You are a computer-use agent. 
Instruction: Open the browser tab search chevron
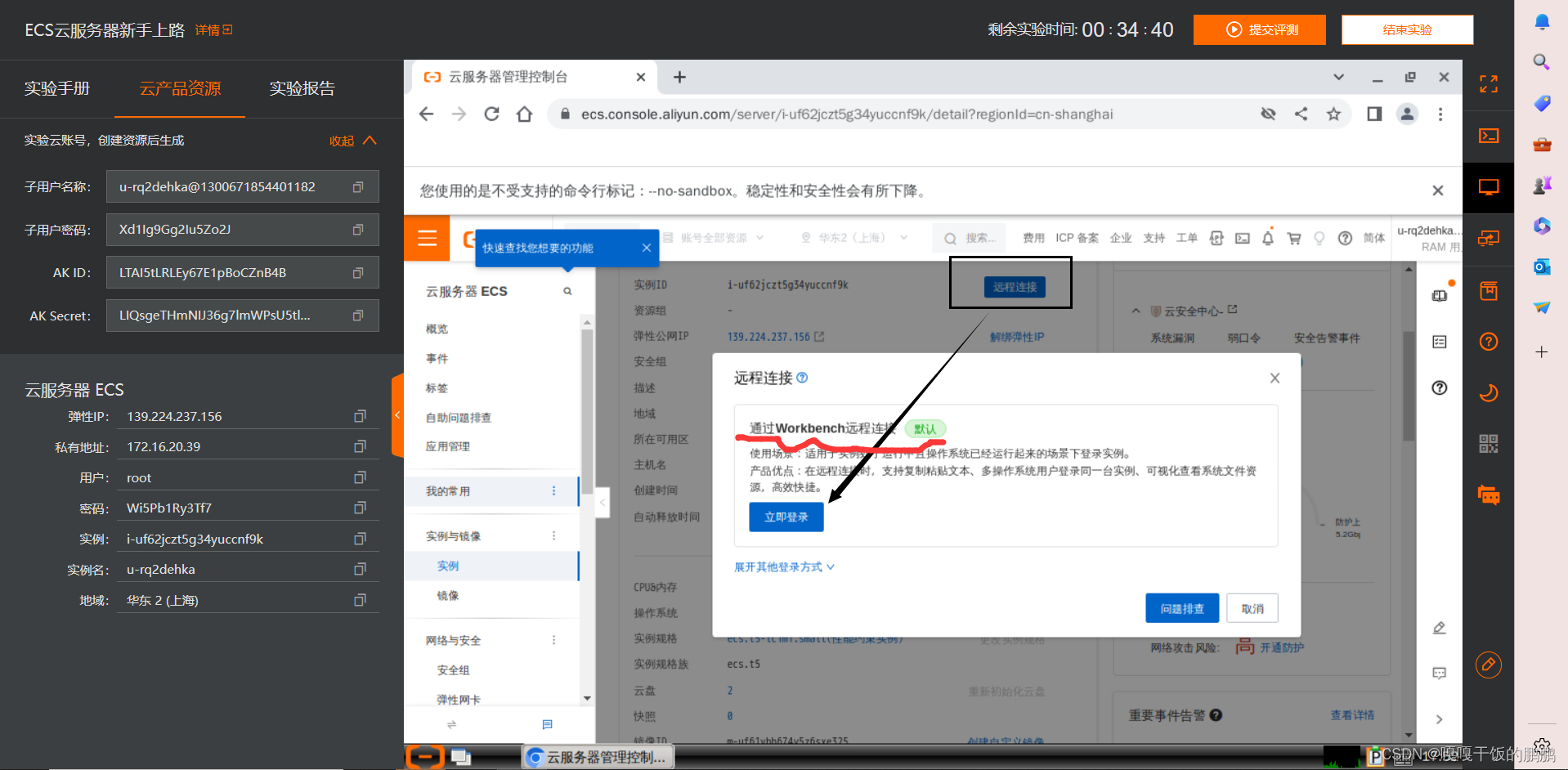coord(1338,77)
